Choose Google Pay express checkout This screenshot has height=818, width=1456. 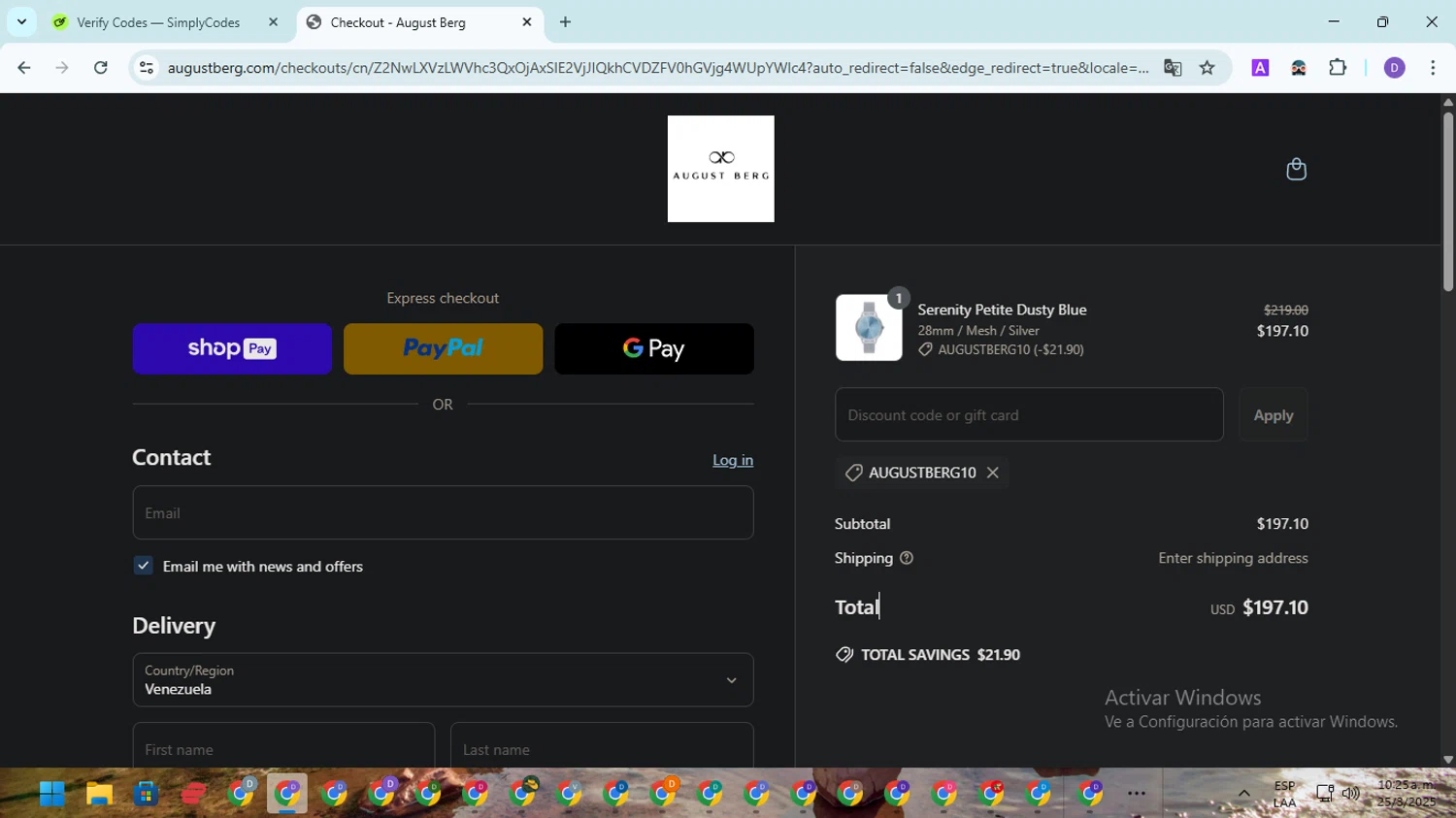click(x=654, y=348)
